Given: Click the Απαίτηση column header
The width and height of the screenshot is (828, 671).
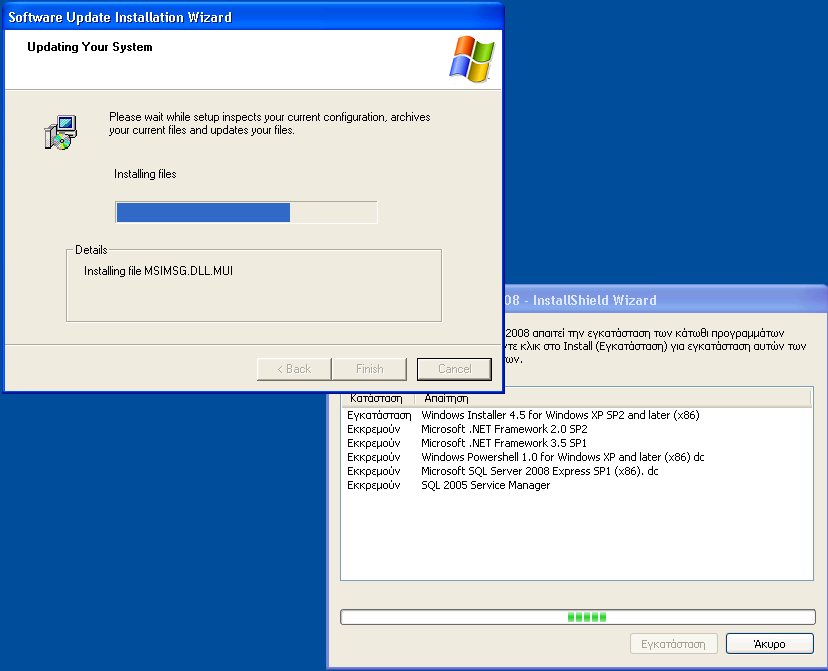Looking at the screenshot, I should [613, 398].
